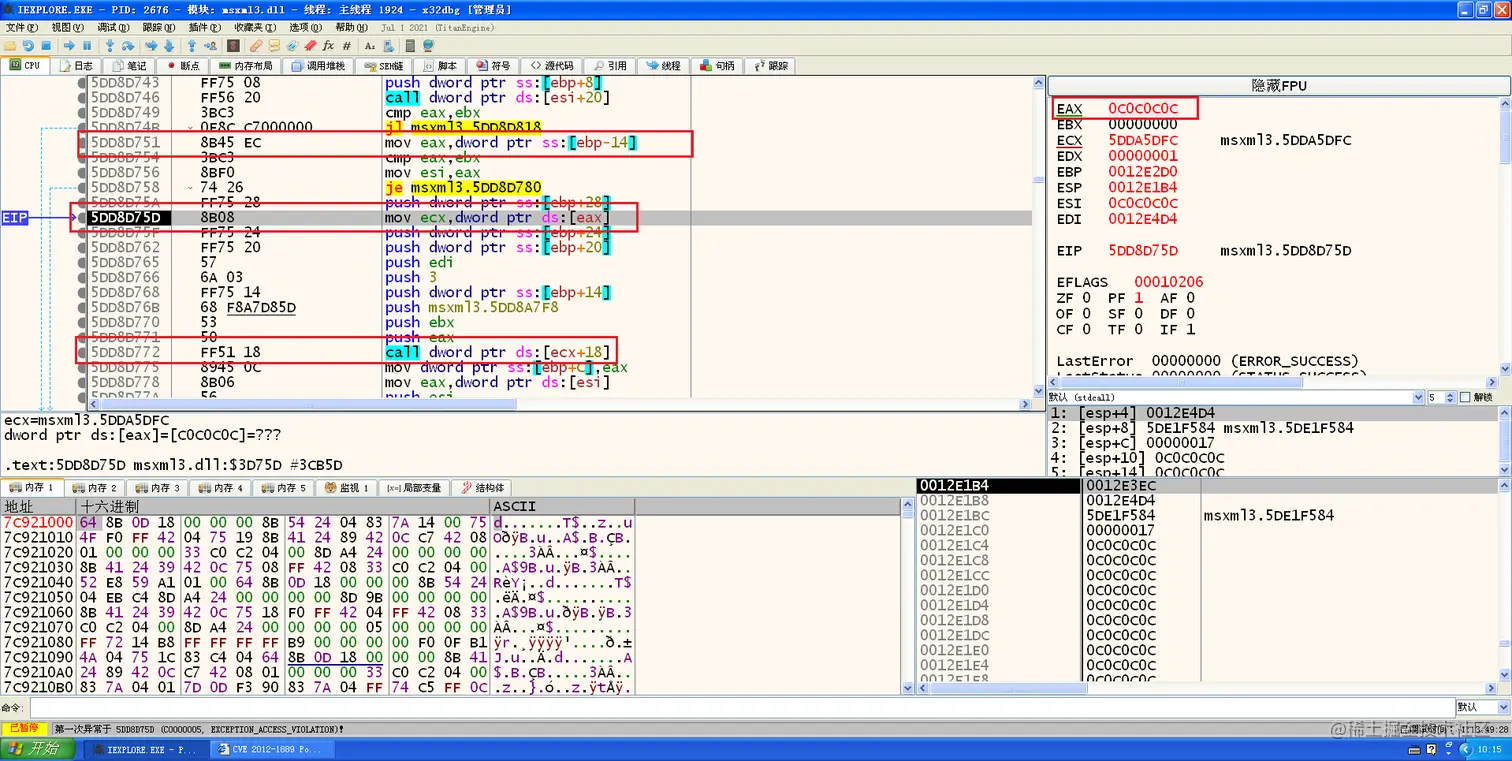Switch to the 调用堆栈 tab
The height and width of the screenshot is (761, 1512).
coord(317,66)
